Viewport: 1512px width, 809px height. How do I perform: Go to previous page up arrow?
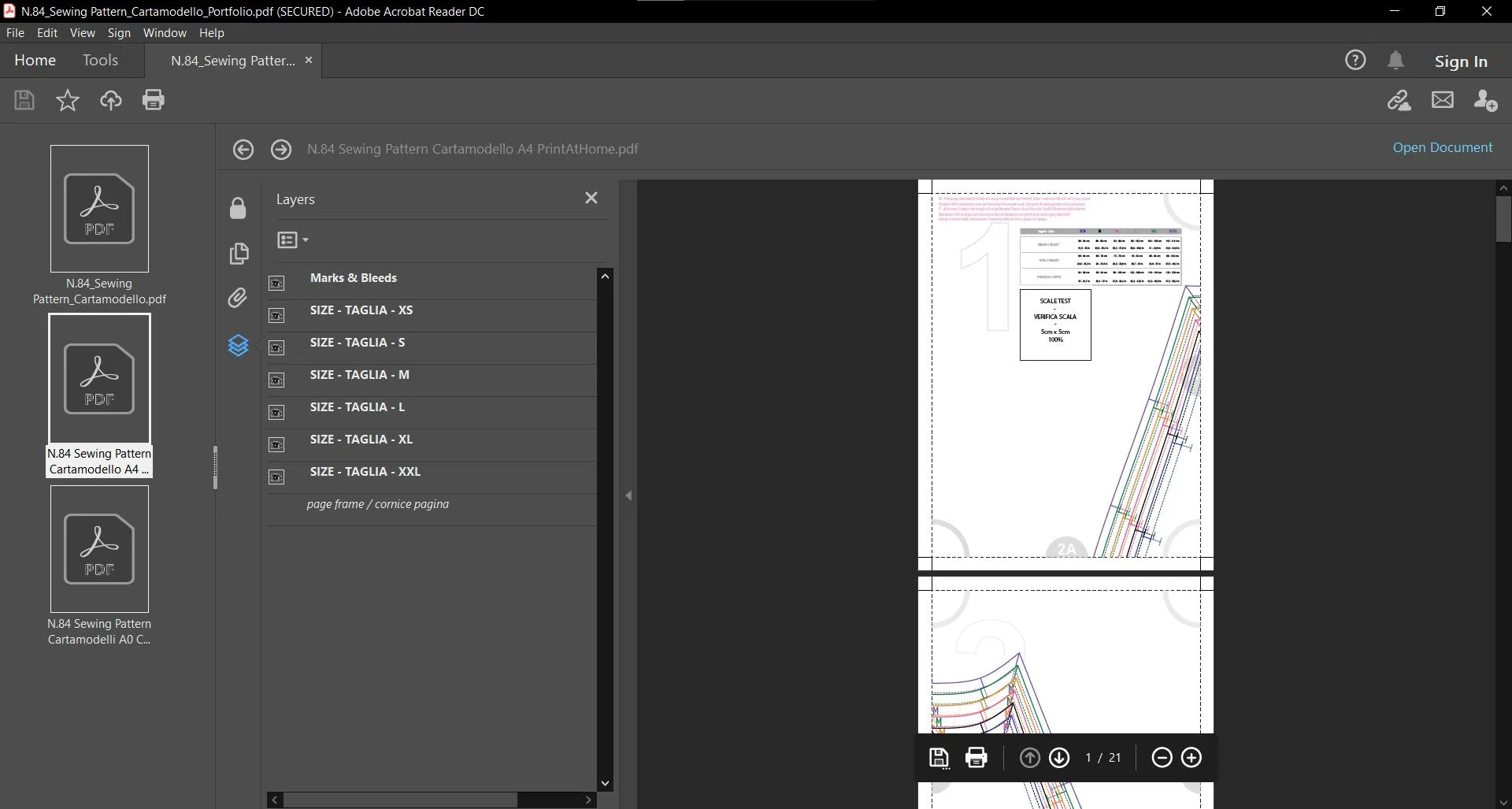[1030, 758]
